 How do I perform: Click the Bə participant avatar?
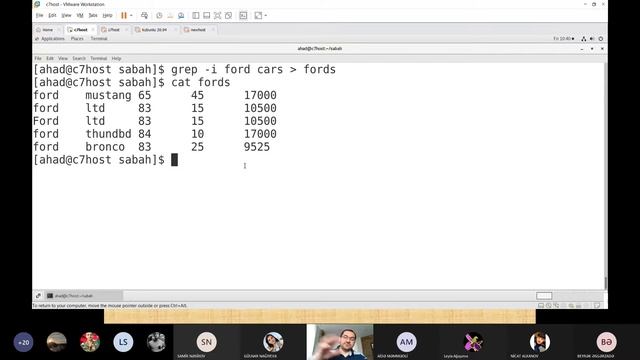point(606,342)
